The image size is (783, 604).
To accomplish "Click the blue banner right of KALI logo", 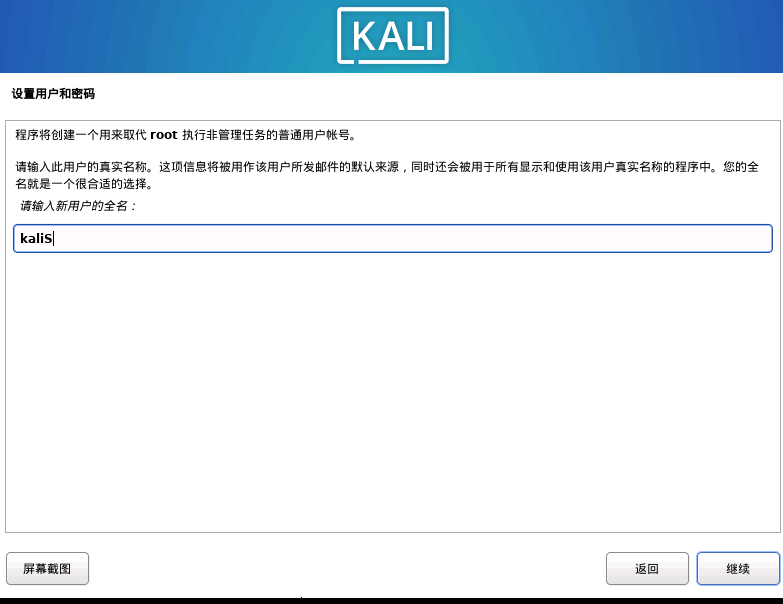I will click(616, 36).
